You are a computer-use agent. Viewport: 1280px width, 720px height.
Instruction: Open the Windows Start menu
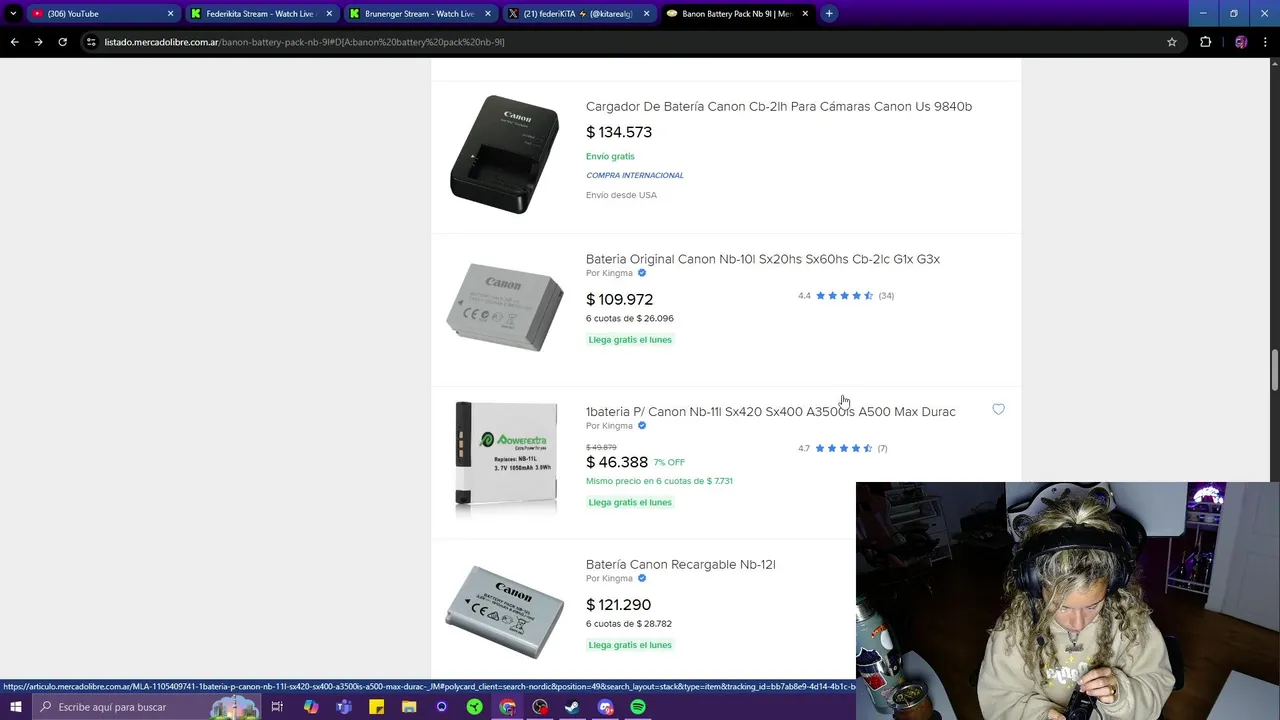pyautogui.click(x=15, y=707)
